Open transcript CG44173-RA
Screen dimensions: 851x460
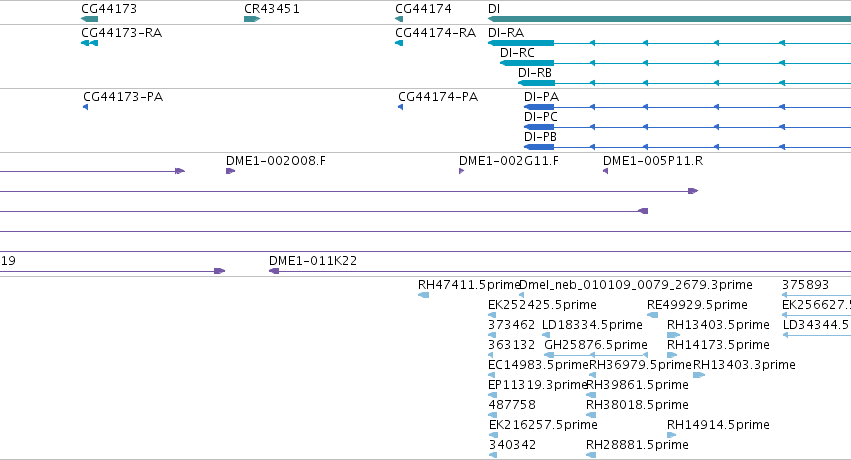point(122,33)
